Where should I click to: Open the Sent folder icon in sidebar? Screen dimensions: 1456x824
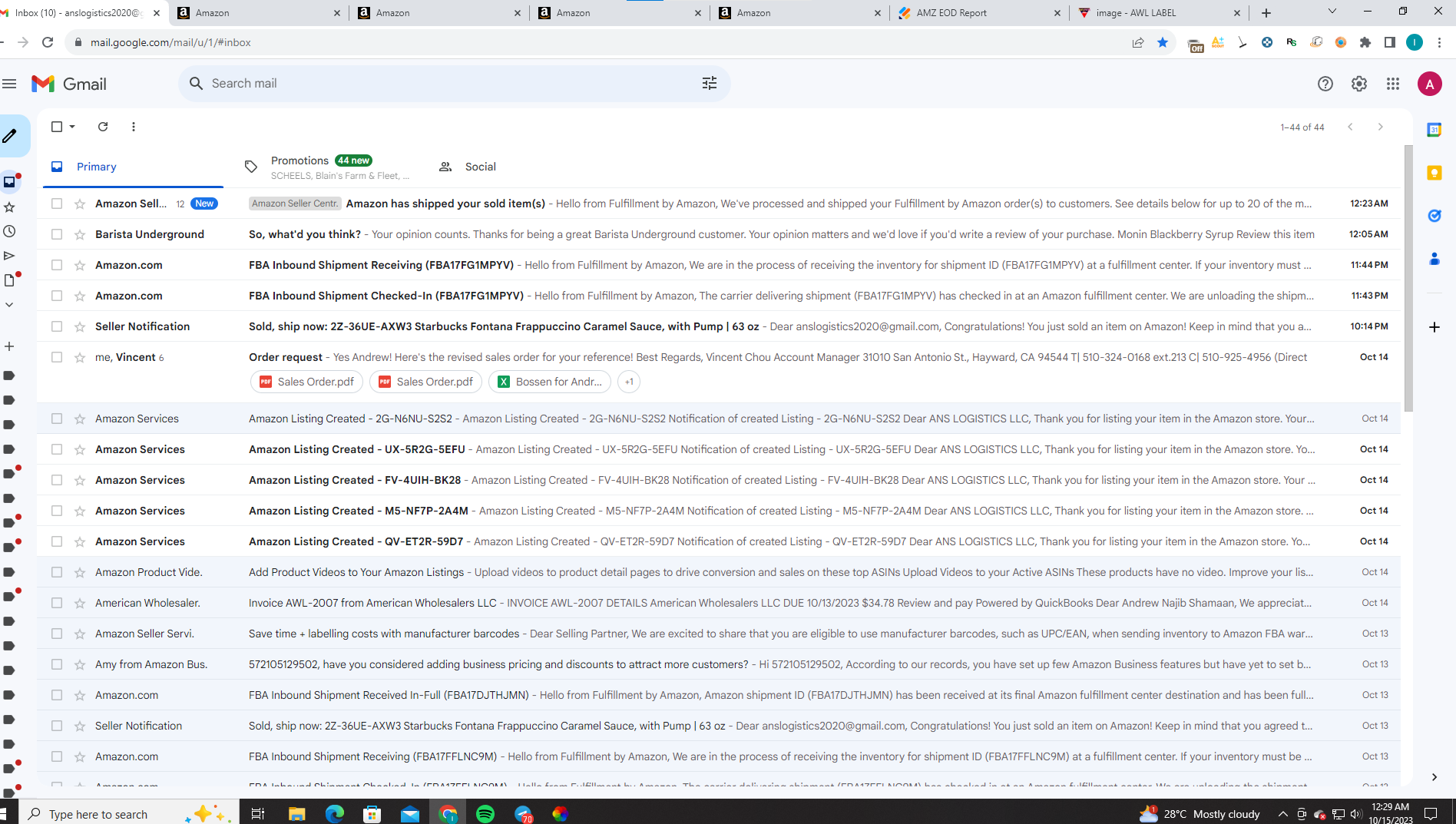point(9,256)
